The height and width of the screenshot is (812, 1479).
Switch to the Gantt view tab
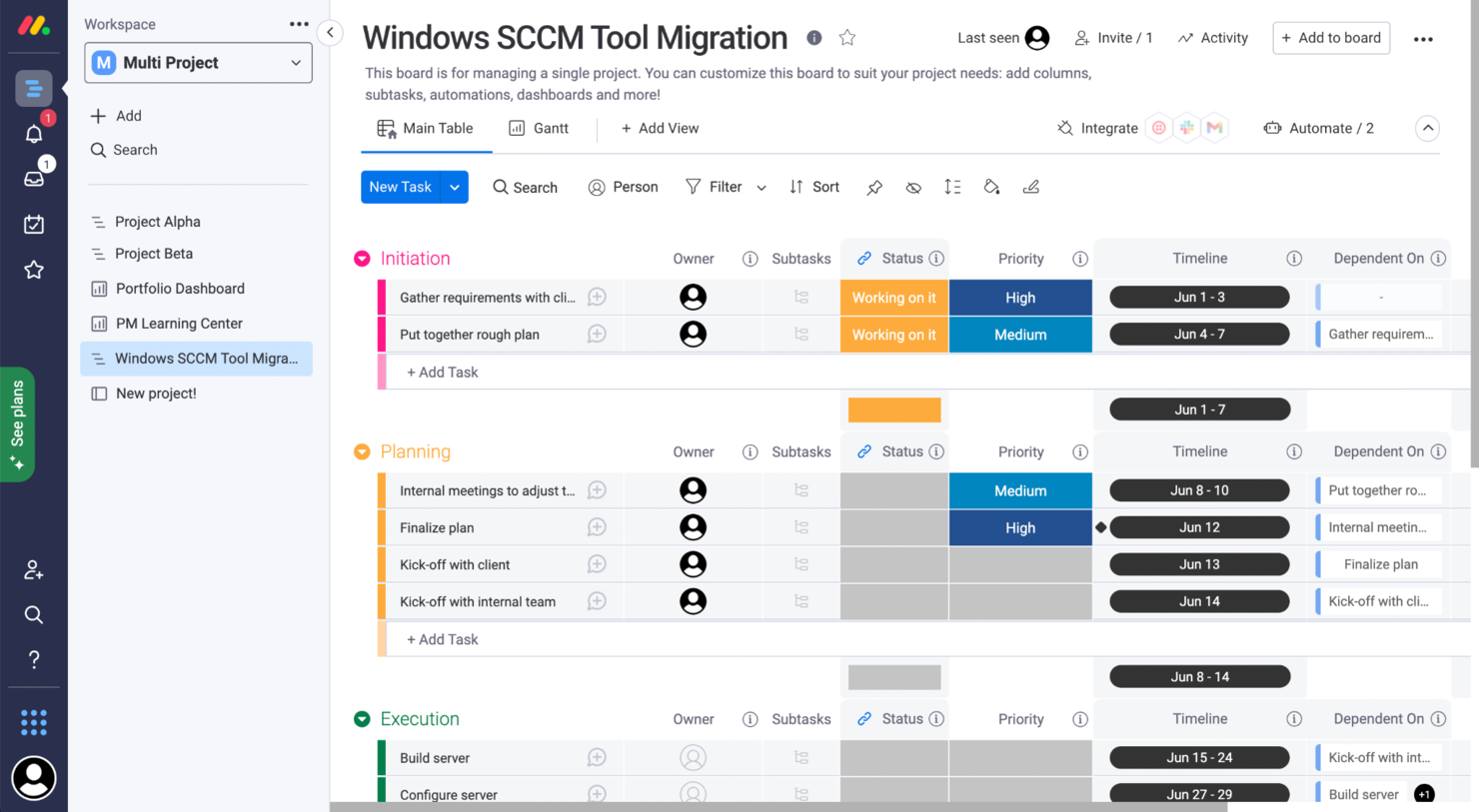pos(539,128)
